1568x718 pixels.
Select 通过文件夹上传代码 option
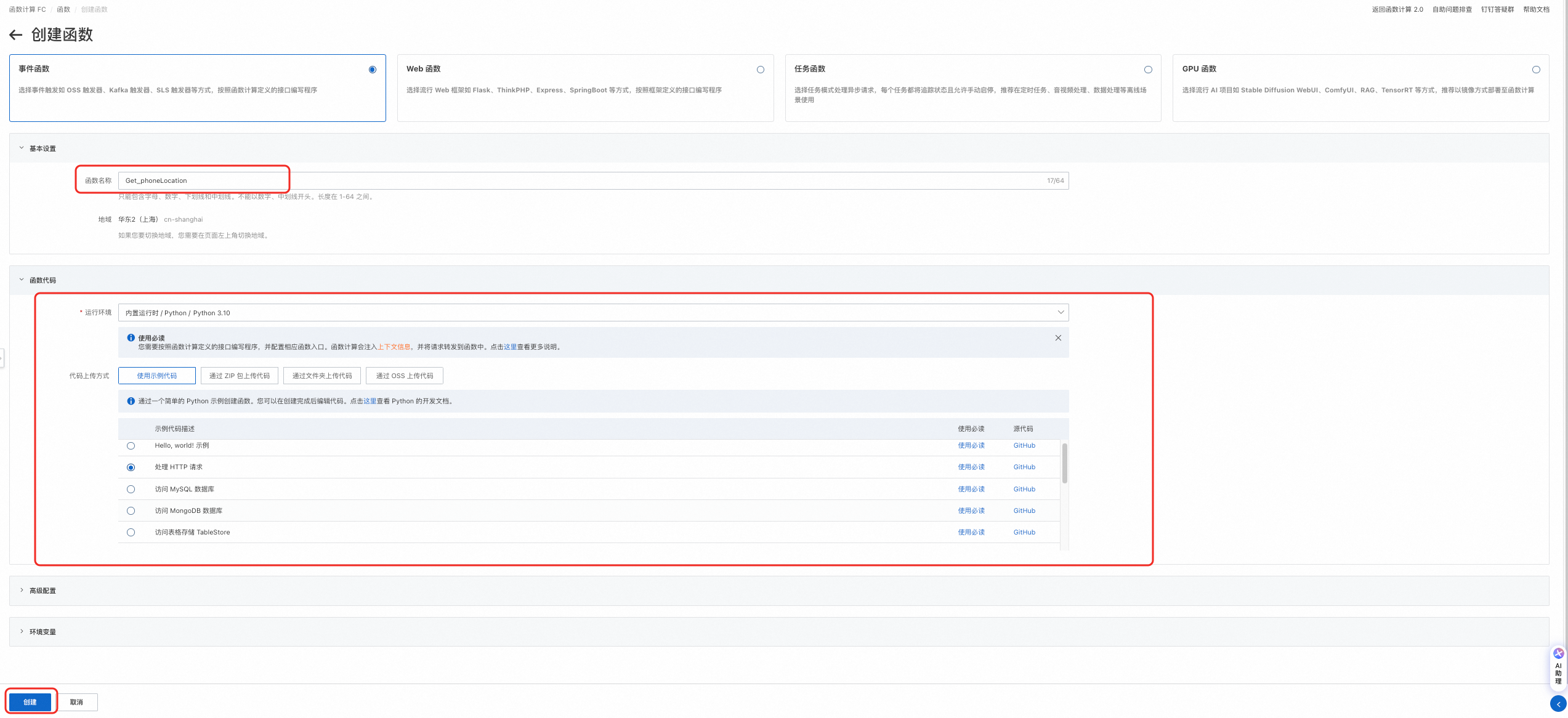[x=322, y=376]
